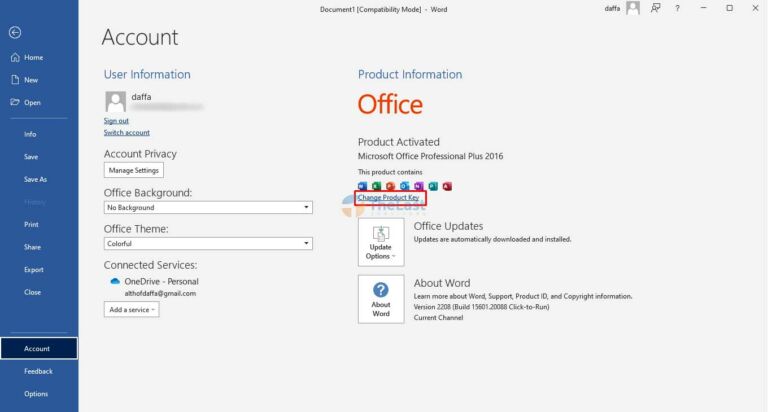The image size is (768, 412).
Task: Click the OneNote app icon in product list
Action: click(x=419, y=186)
